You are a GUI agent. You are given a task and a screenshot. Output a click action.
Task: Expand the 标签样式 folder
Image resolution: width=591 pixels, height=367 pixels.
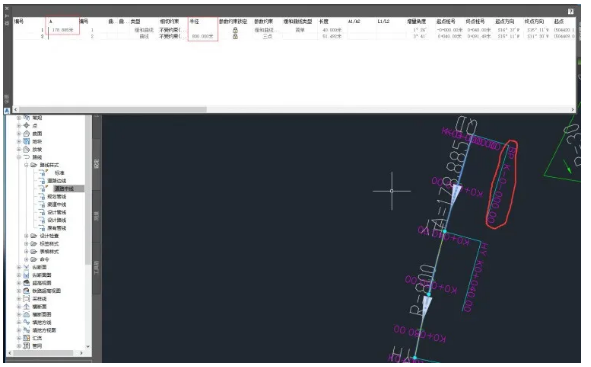pos(26,244)
